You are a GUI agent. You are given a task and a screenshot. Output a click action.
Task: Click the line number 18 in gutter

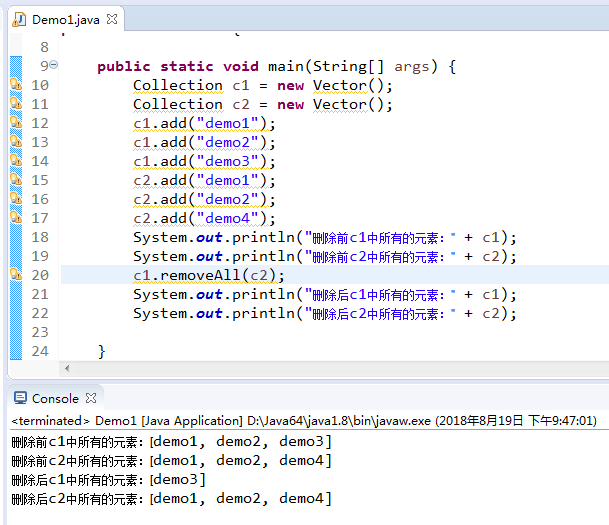pos(40,237)
